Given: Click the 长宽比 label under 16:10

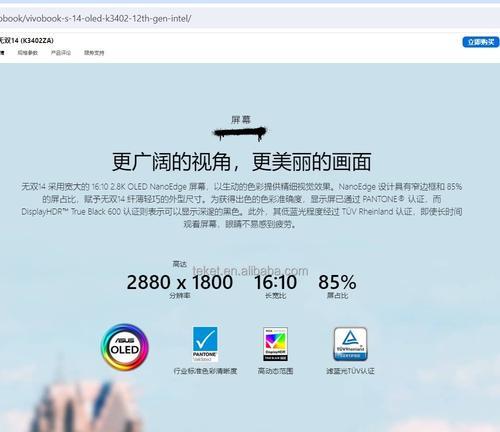Looking at the screenshot, I should pyautogui.click(x=275, y=296).
